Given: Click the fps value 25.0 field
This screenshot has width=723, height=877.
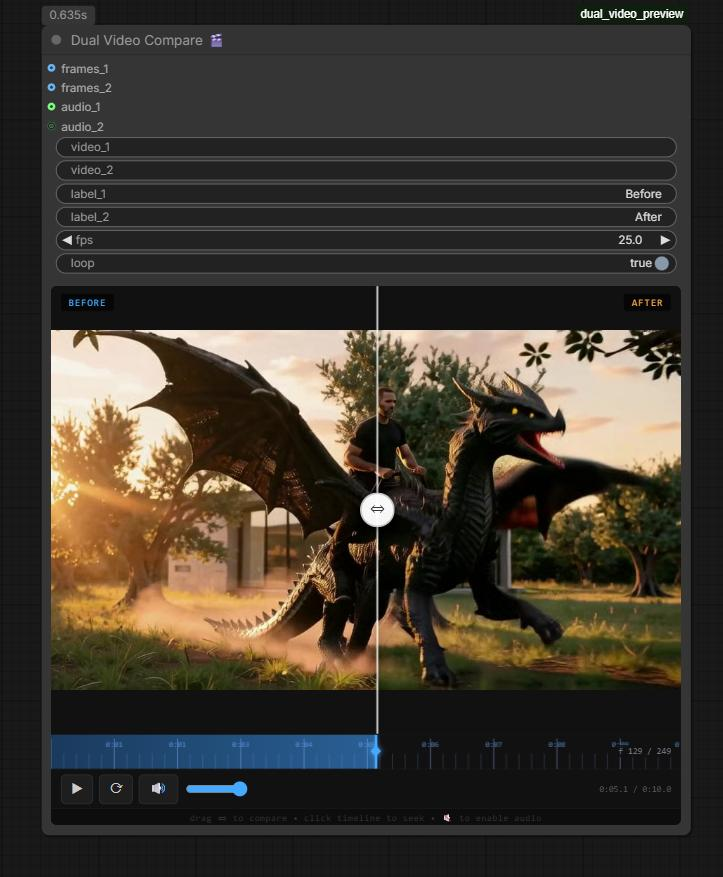Looking at the screenshot, I should [x=630, y=240].
